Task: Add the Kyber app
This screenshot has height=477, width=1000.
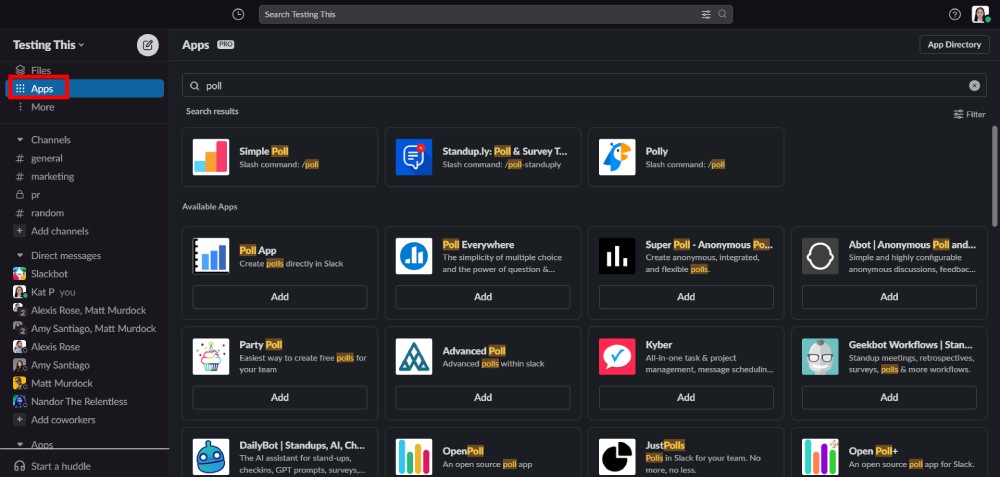Action: point(686,397)
